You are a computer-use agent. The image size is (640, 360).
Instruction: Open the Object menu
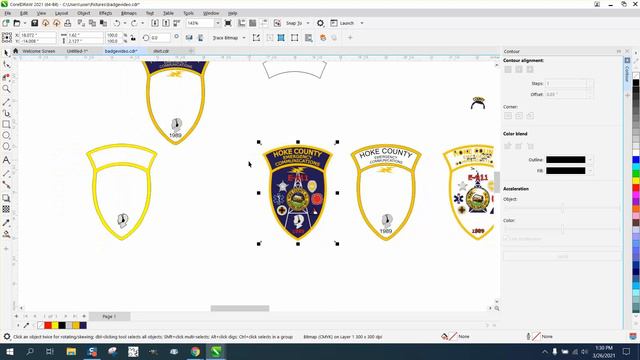pyautogui.click(x=84, y=13)
